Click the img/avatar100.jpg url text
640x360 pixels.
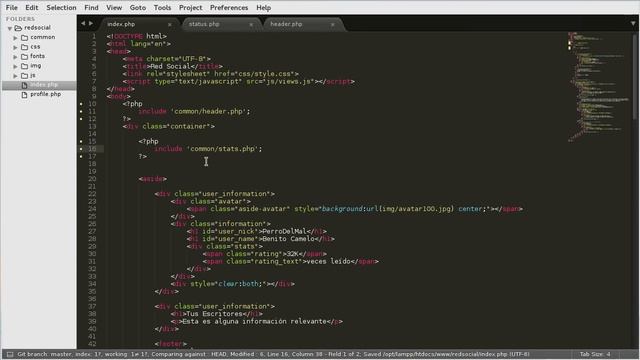pyautogui.click(x=417, y=209)
